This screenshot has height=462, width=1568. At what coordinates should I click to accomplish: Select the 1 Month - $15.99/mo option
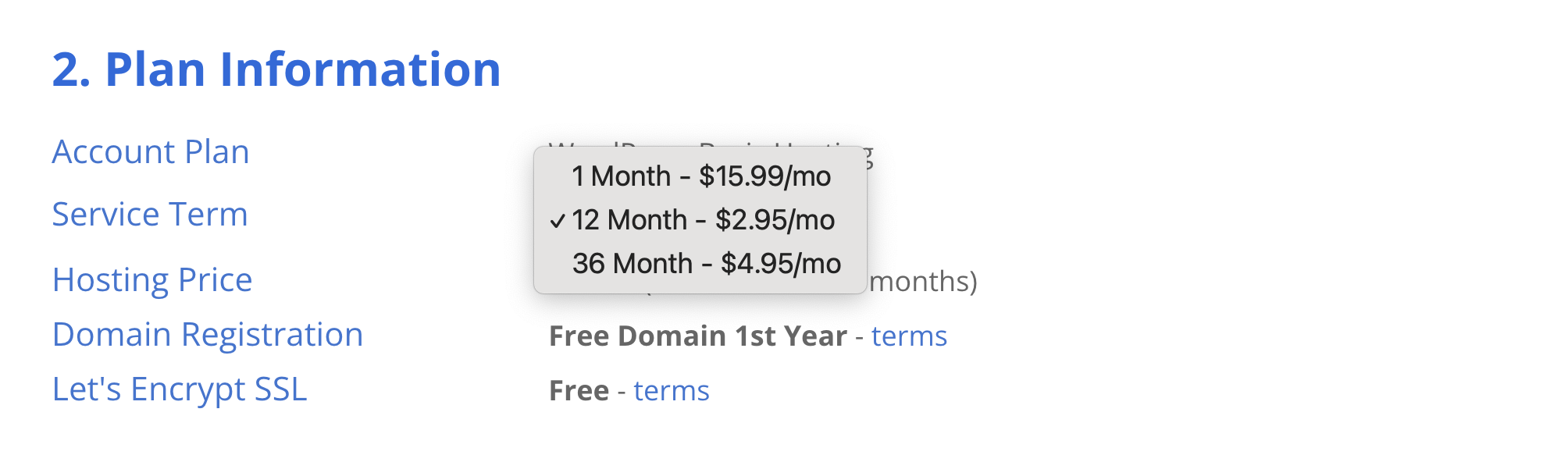point(700,176)
